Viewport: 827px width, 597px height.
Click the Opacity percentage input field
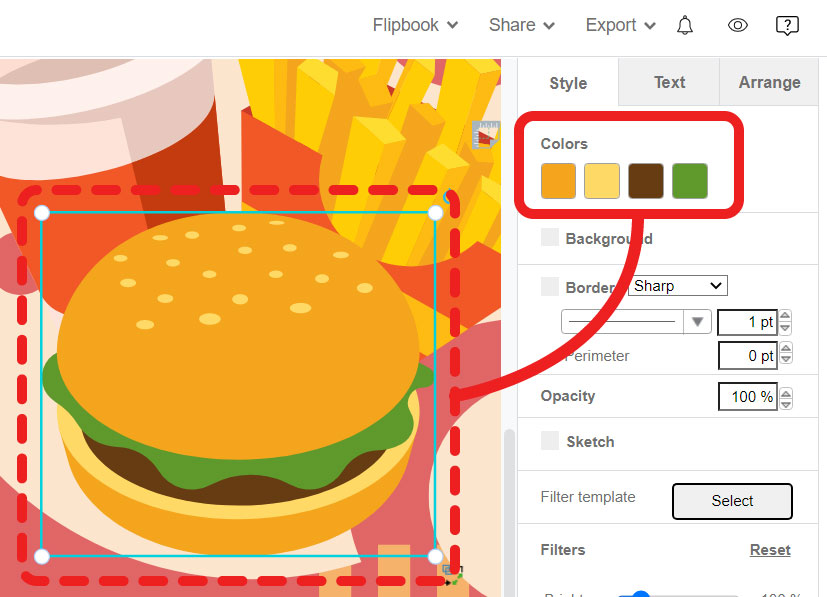(x=747, y=397)
